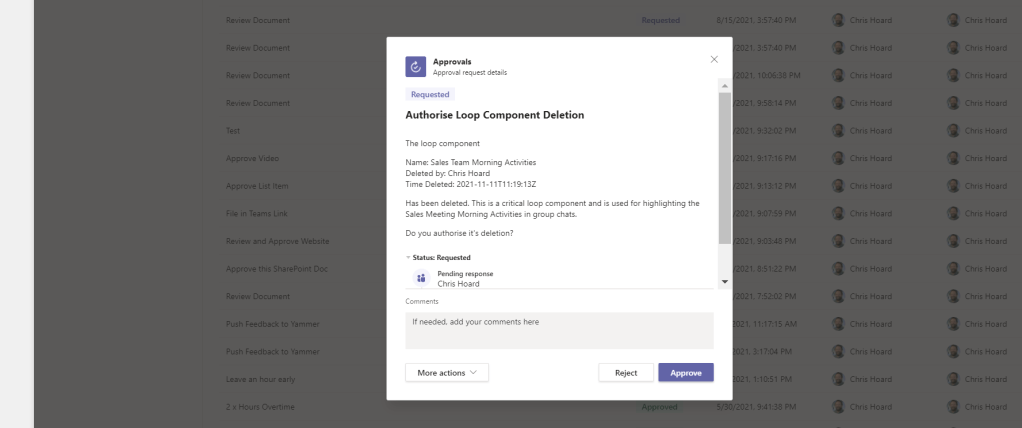
Task: Click the pending response people icon
Action: point(421,278)
